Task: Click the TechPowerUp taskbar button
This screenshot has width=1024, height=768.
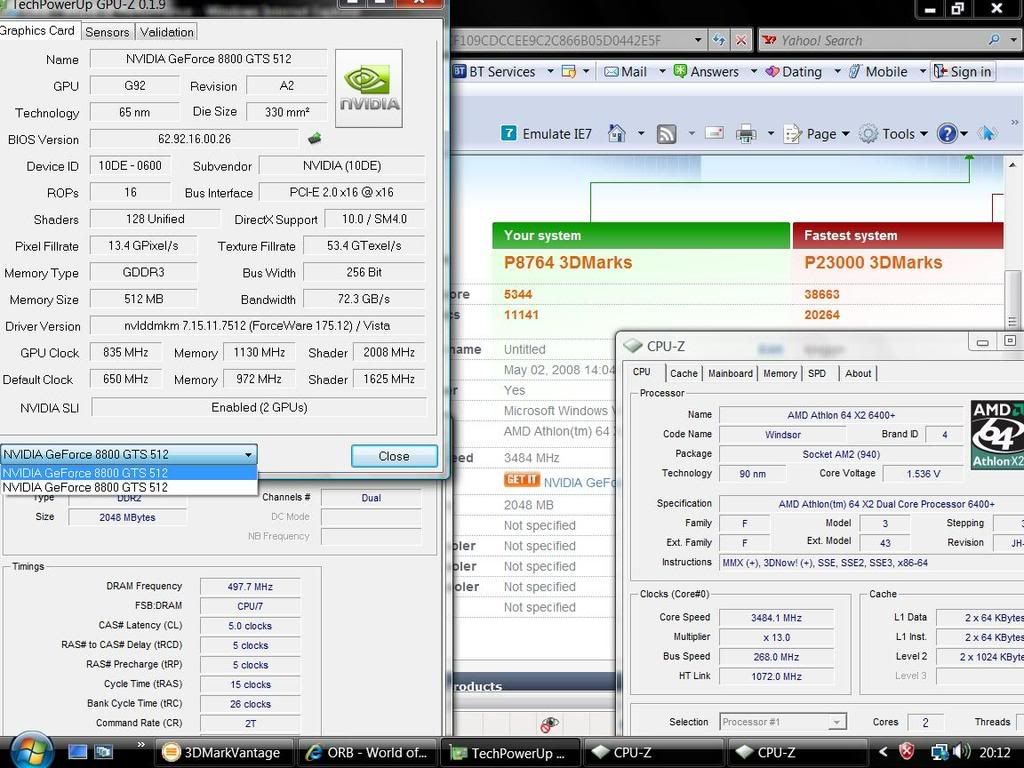Action: click(509, 752)
